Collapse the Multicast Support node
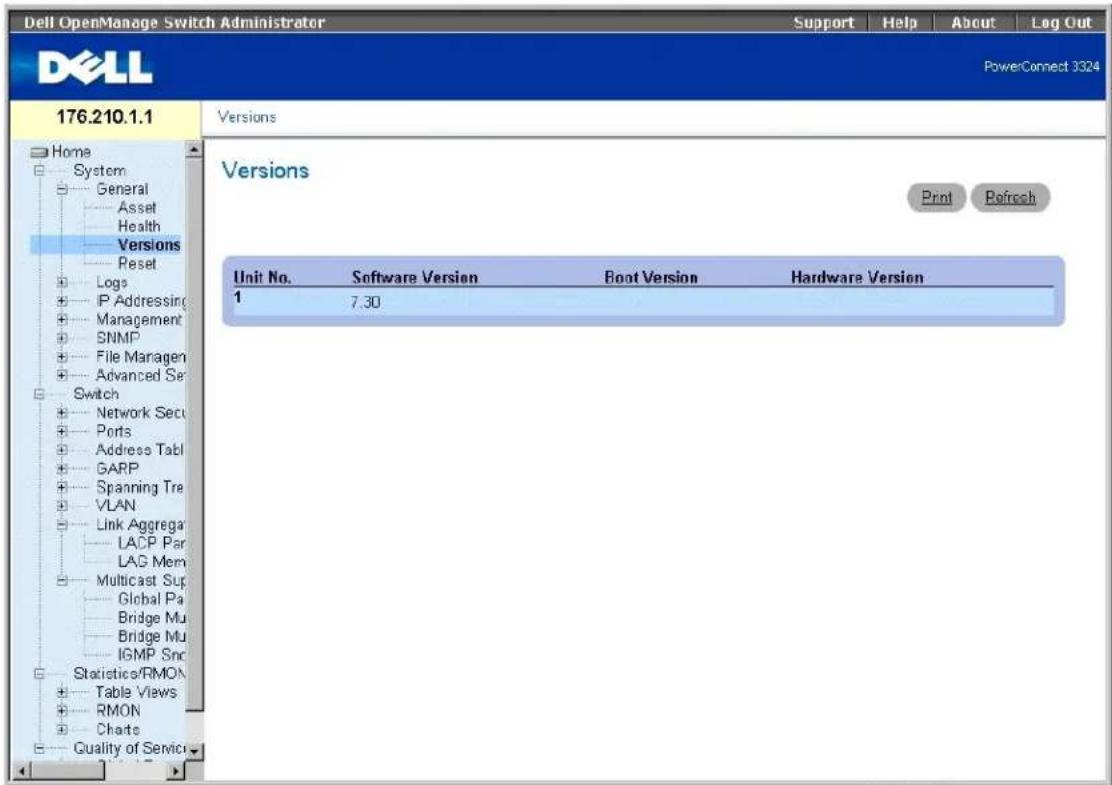 (x=62, y=580)
